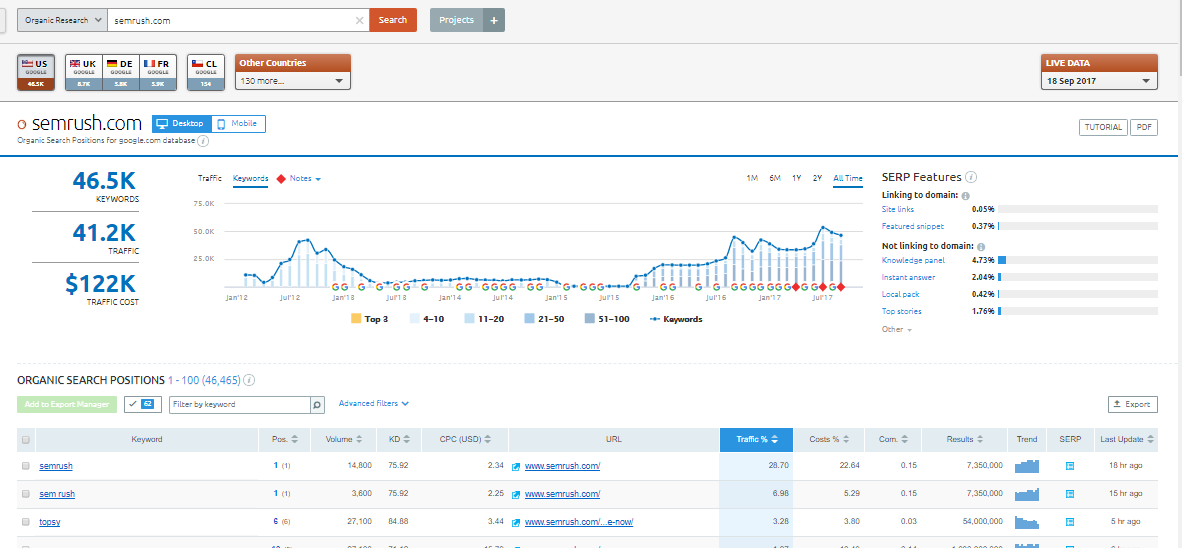The height and width of the screenshot is (548, 1182).
Task: Click the plus icon next to Projects
Action: (x=494, y=20)
